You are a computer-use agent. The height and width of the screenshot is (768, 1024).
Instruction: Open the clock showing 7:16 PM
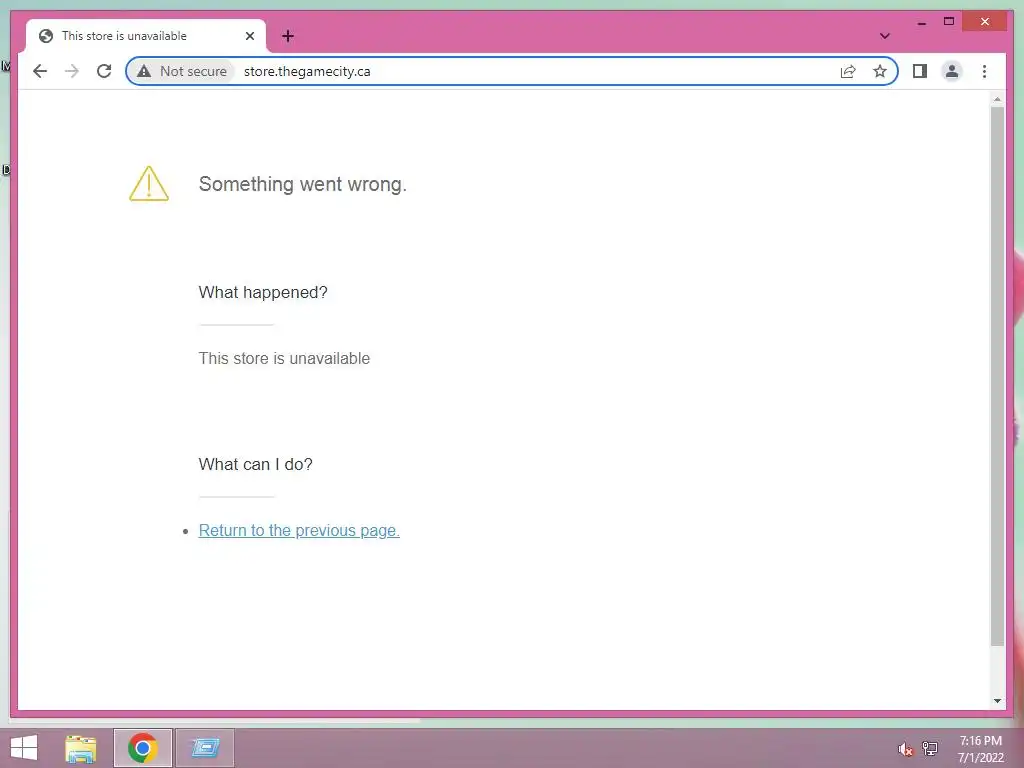point(980,749)
